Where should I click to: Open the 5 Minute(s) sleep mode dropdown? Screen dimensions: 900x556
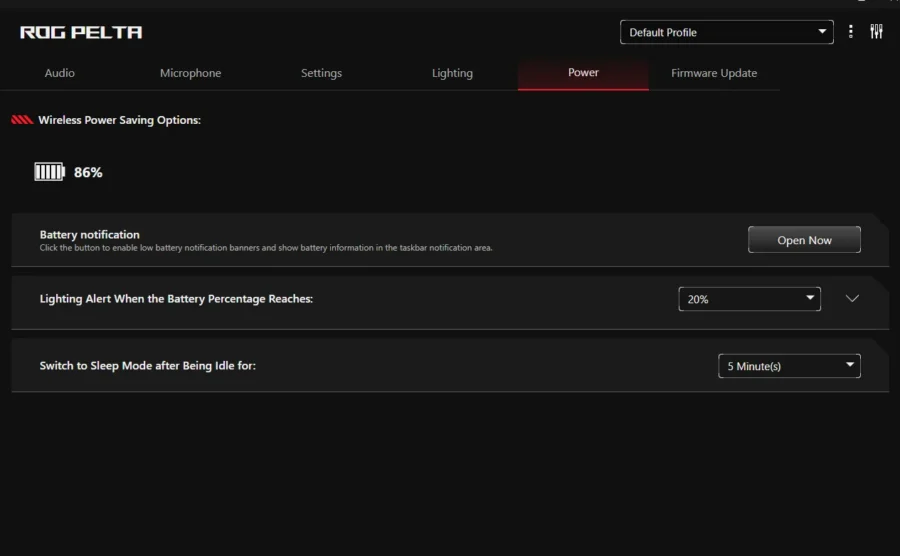coord(789,366)
